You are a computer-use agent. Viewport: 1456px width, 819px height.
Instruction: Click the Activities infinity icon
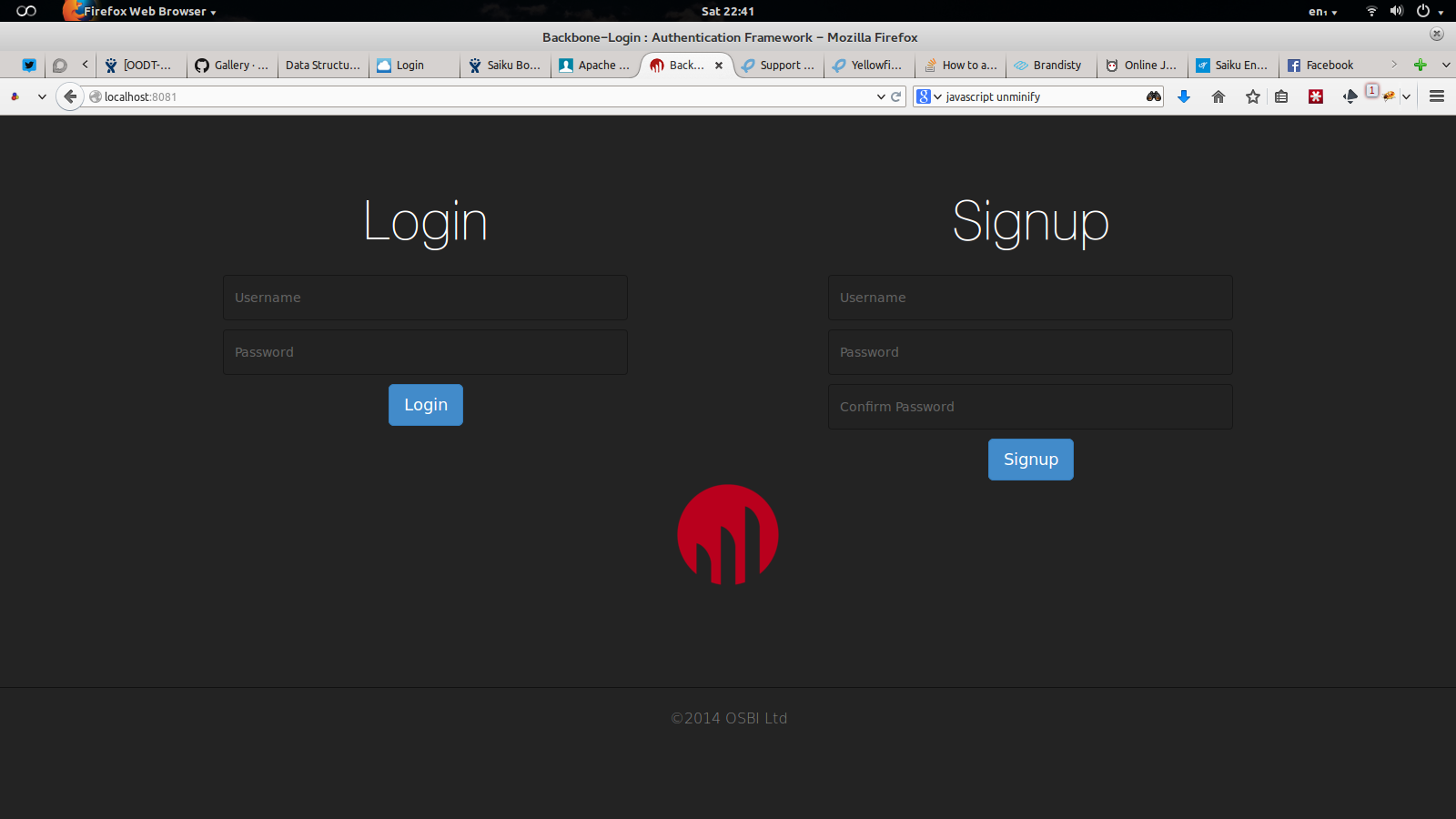[x=26, y=11]
